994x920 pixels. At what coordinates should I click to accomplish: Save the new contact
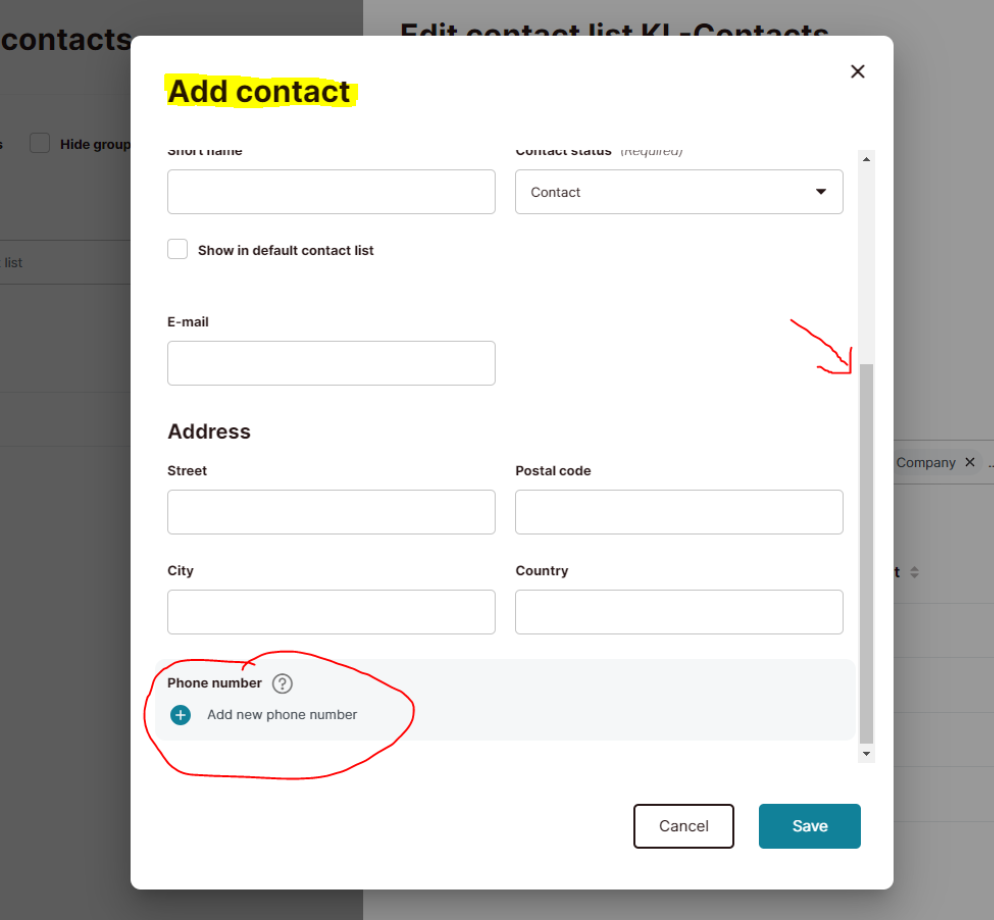(x=810, y=826)
